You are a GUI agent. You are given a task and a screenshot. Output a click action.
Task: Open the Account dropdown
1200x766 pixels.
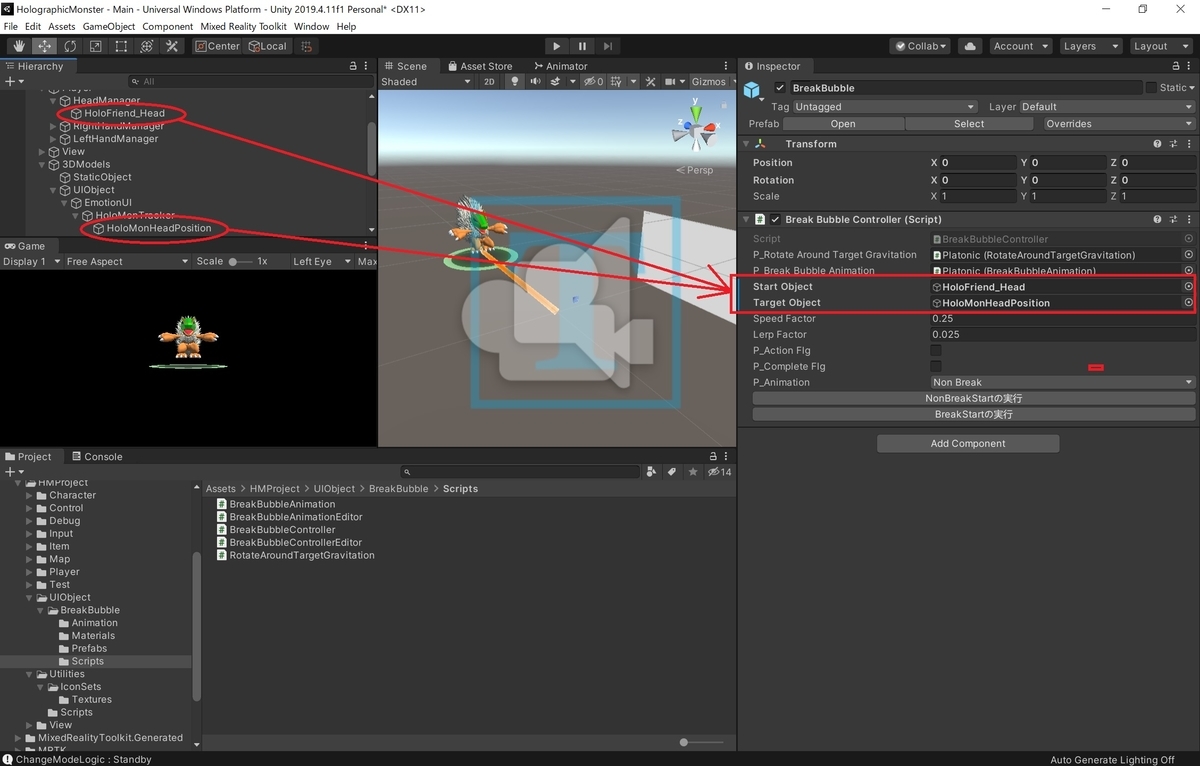click(x=1020, y=46)
